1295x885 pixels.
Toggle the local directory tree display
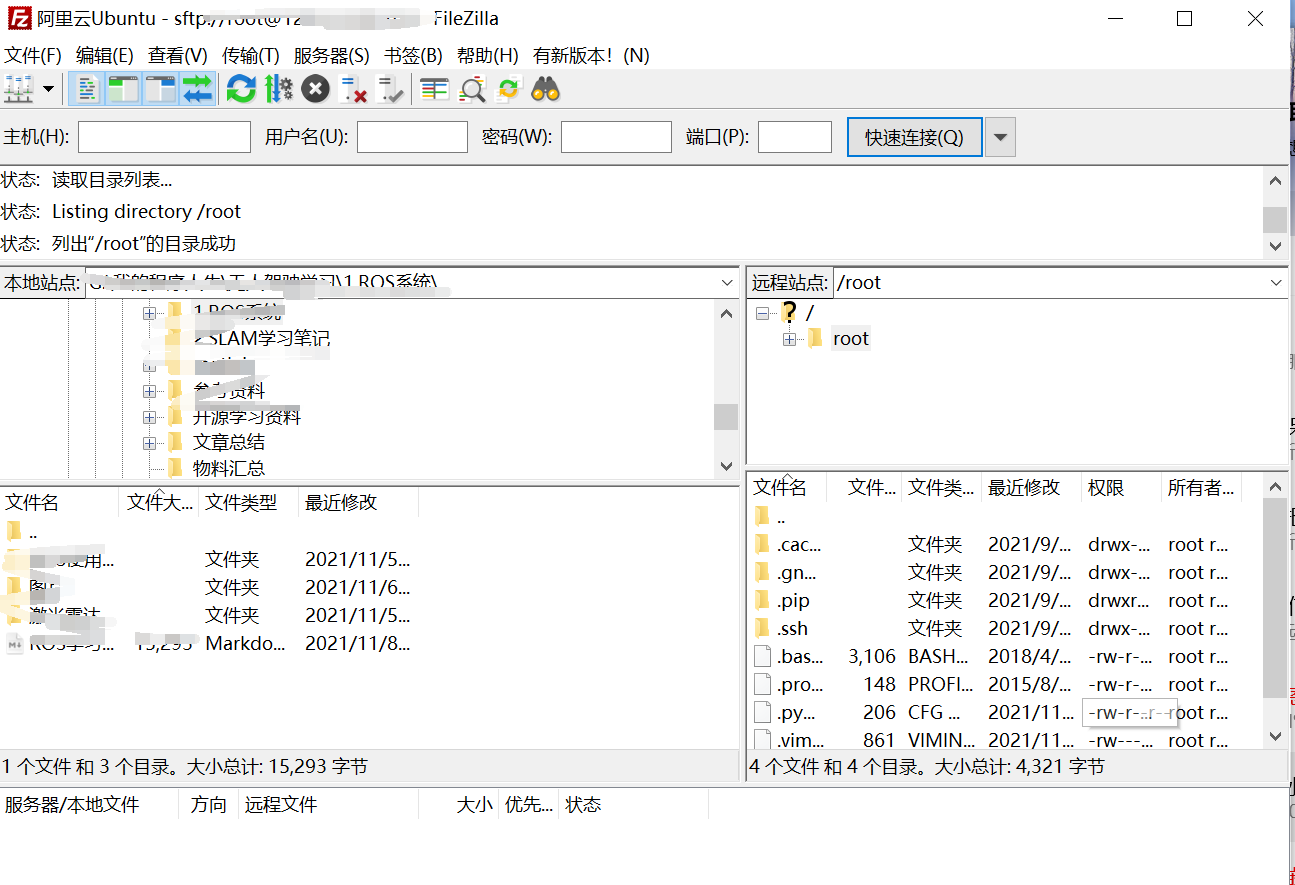(124, 89)
